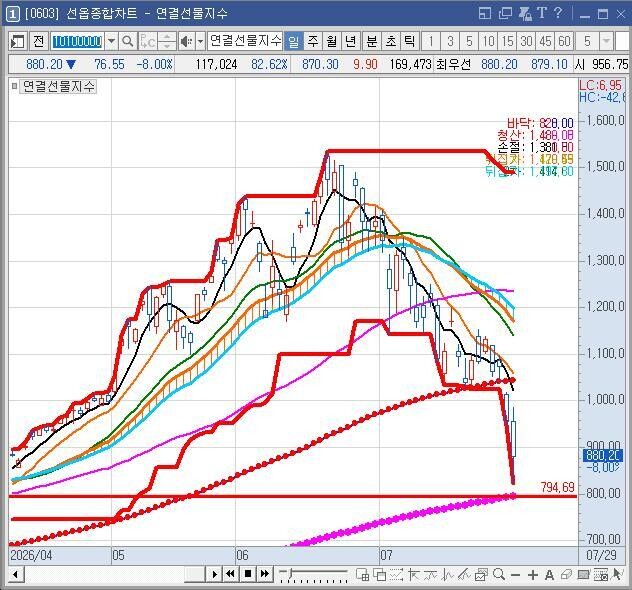Toggle the left side panel icon
This screenshot has height=590, width=632.
(x=17, y=41)
